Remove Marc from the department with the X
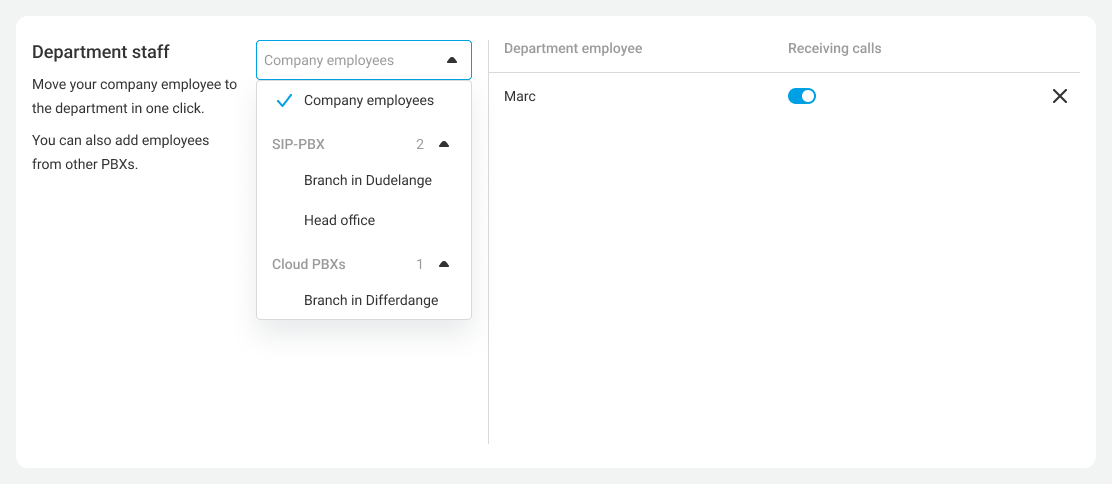Screen dimensions: 1112x484 [x=1060, y=96]
